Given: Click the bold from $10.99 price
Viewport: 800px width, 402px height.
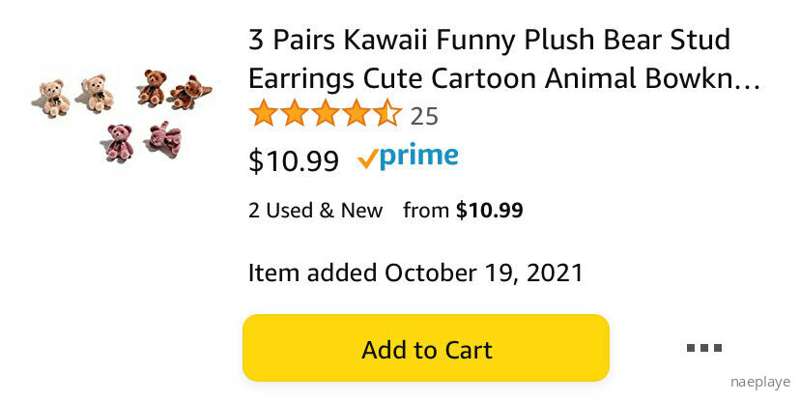Looking at the screenshot, I should pyautogui.click(x=489, y=210).
